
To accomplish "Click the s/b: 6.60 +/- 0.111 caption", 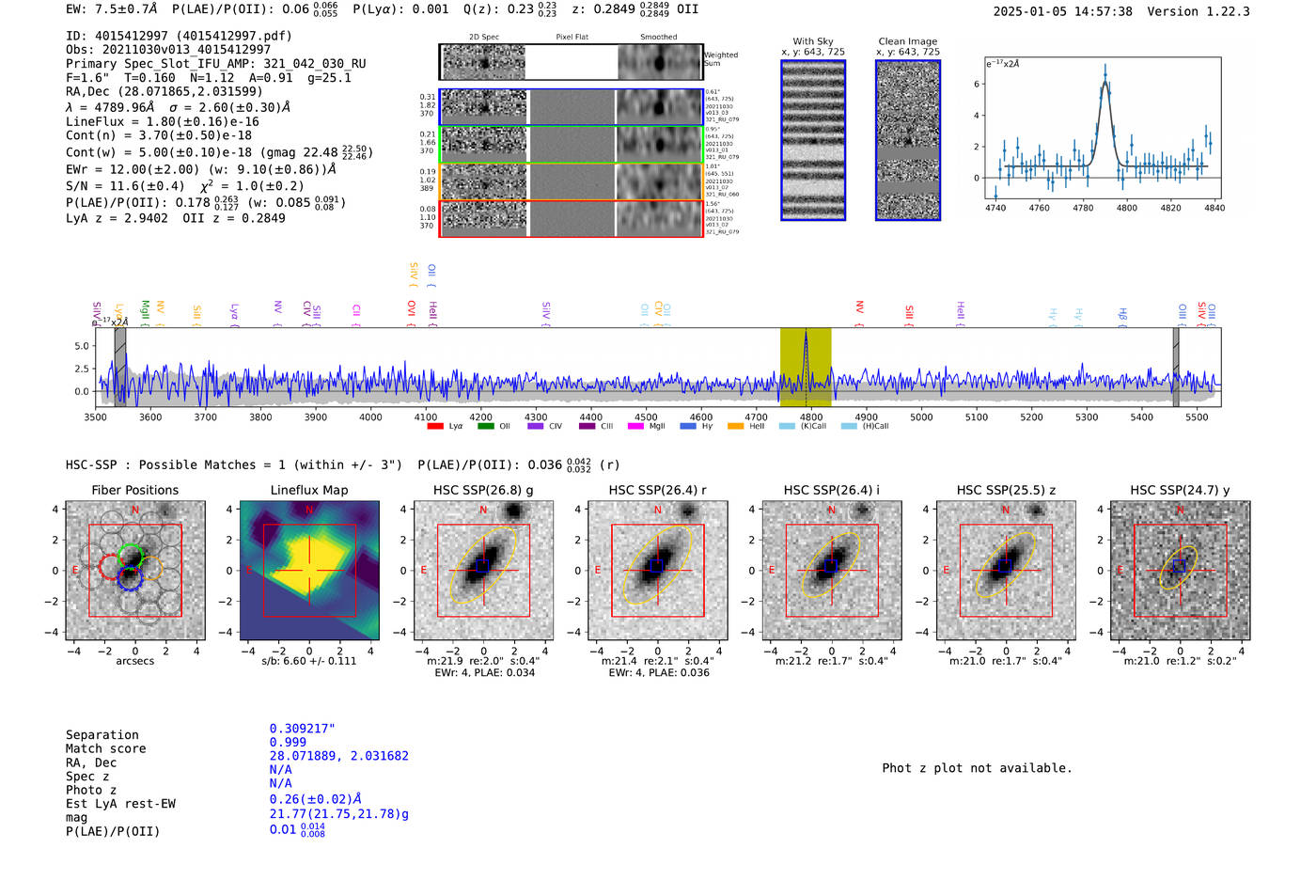I will pos(309,661).
